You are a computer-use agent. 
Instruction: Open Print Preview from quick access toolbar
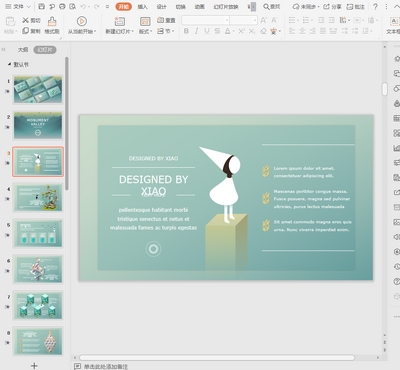pos(72,7)
